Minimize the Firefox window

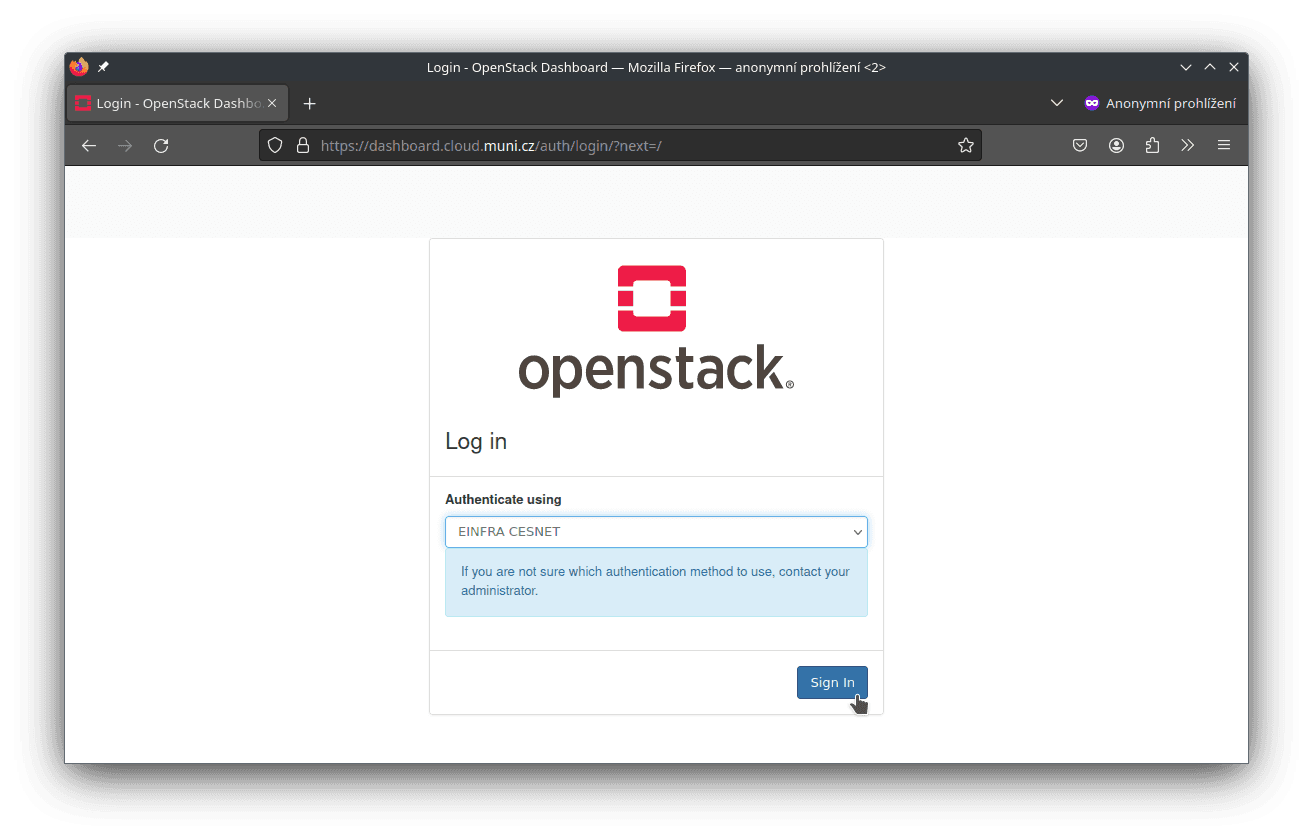1186,67
